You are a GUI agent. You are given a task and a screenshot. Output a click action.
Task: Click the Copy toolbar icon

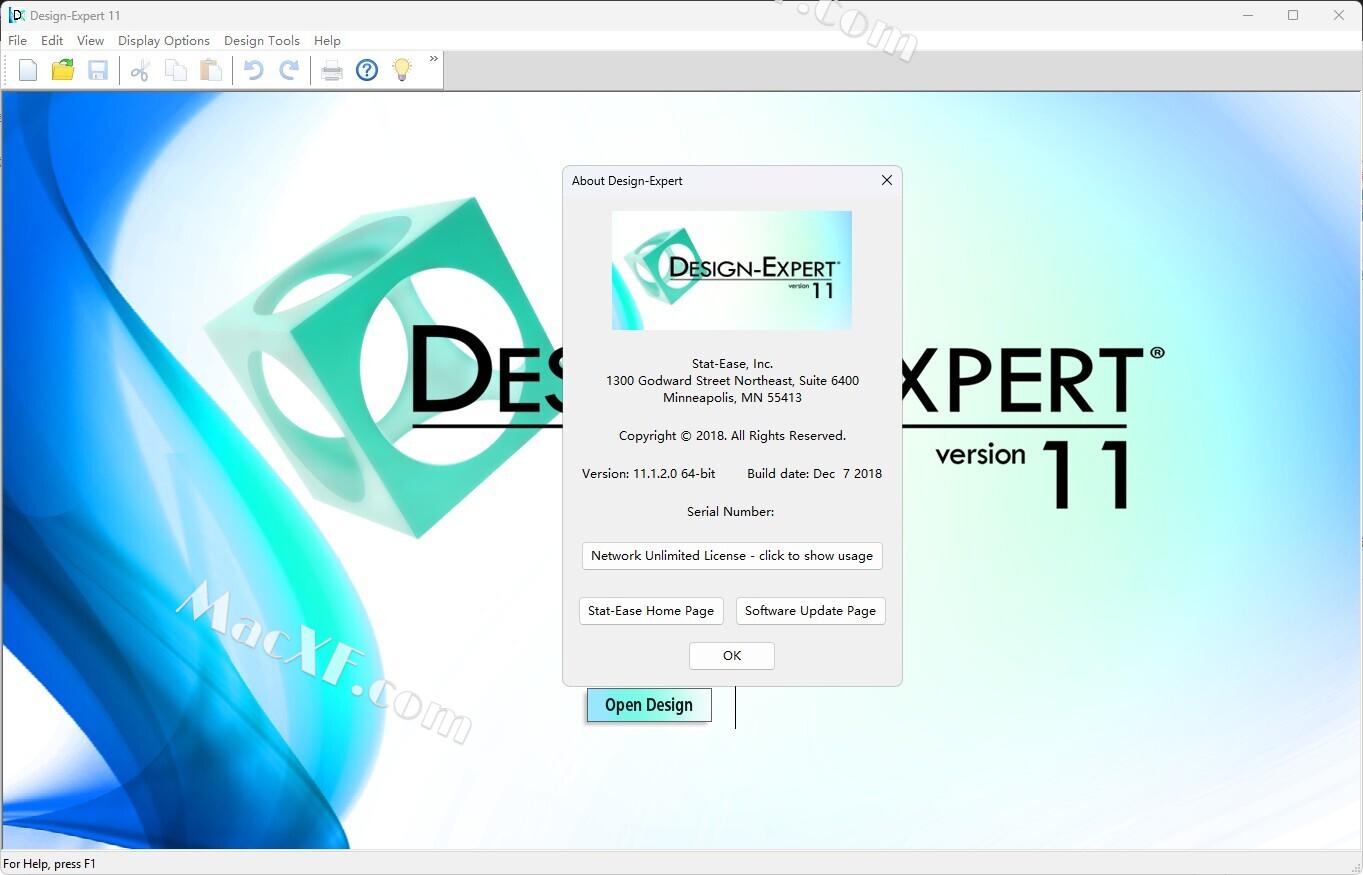176,70
